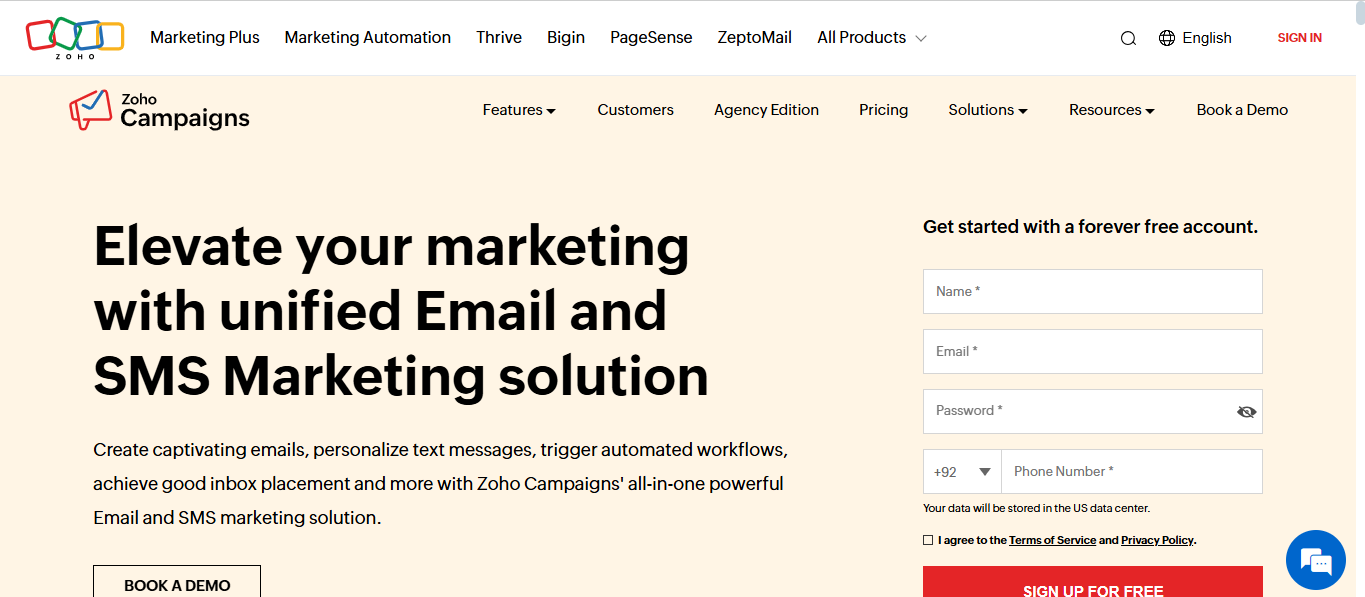Focus the Email input field
This screenshot has width=1365, height=597.
[x=1093, y=351]
